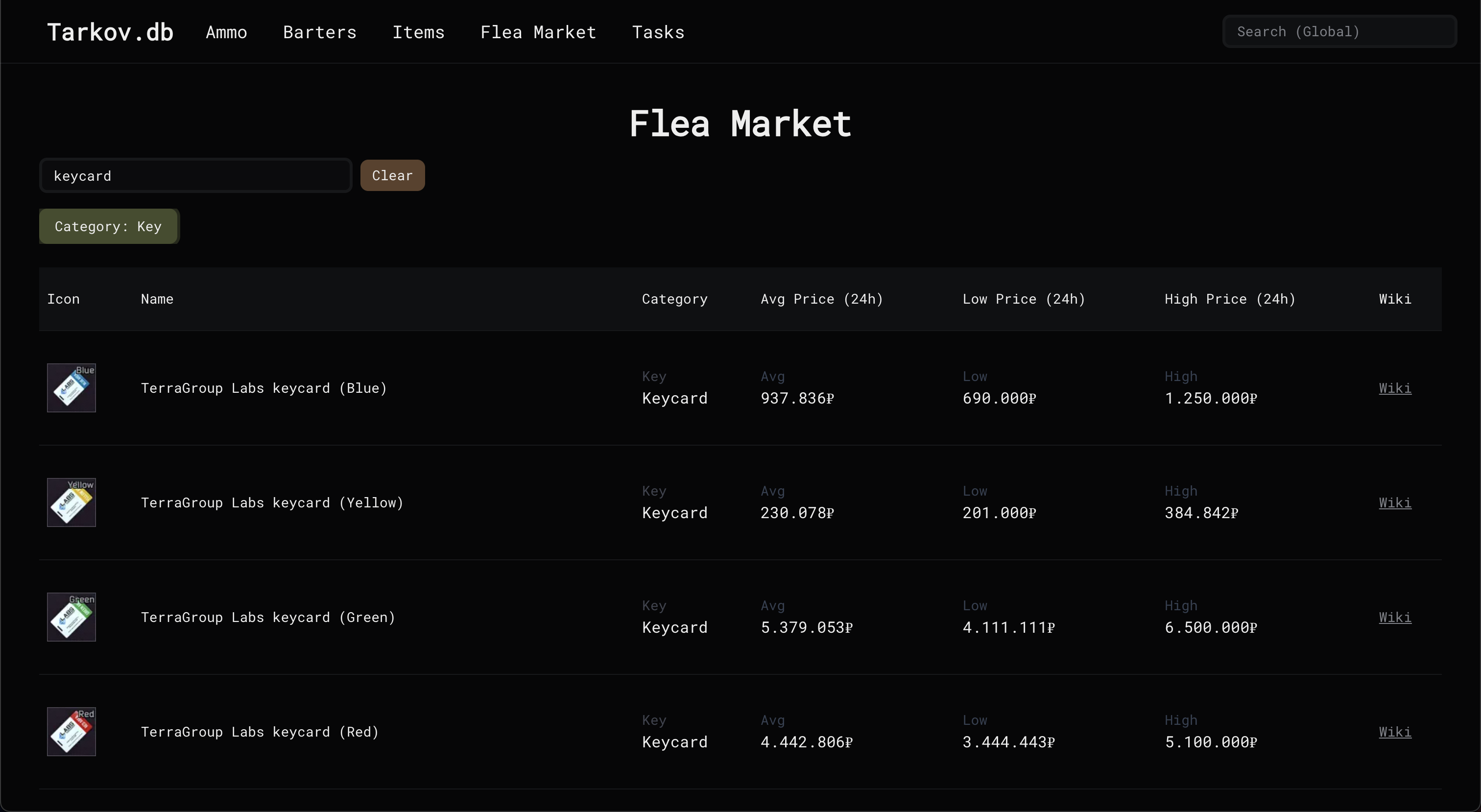Click the Red keycard item icon

71,732
